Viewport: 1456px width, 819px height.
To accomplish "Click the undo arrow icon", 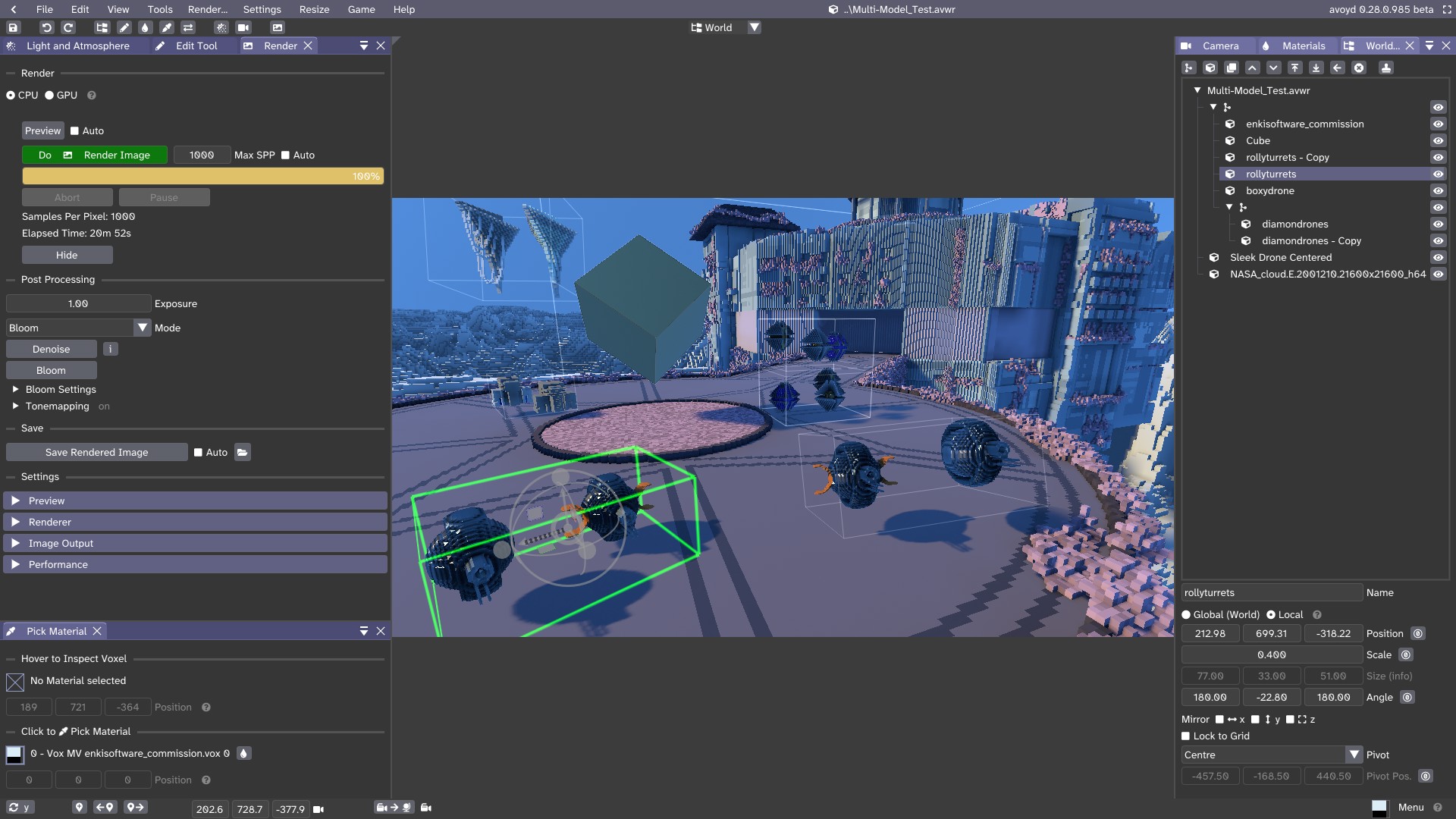I will click(46, 27).
